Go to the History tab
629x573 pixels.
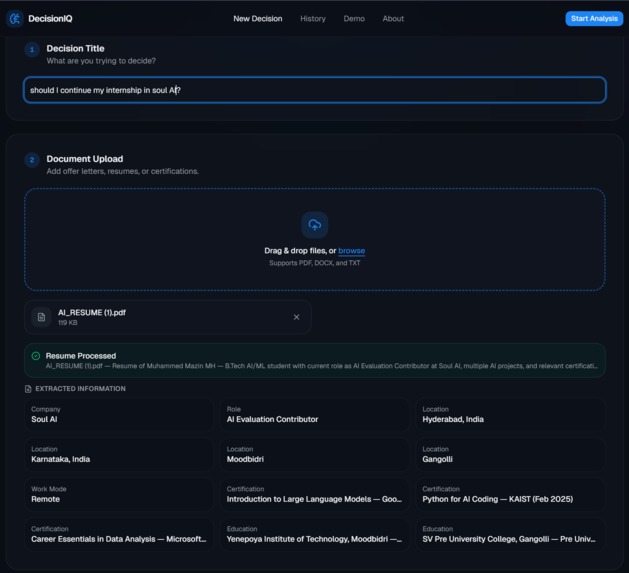pyautogui.click(x=313, y=18)
